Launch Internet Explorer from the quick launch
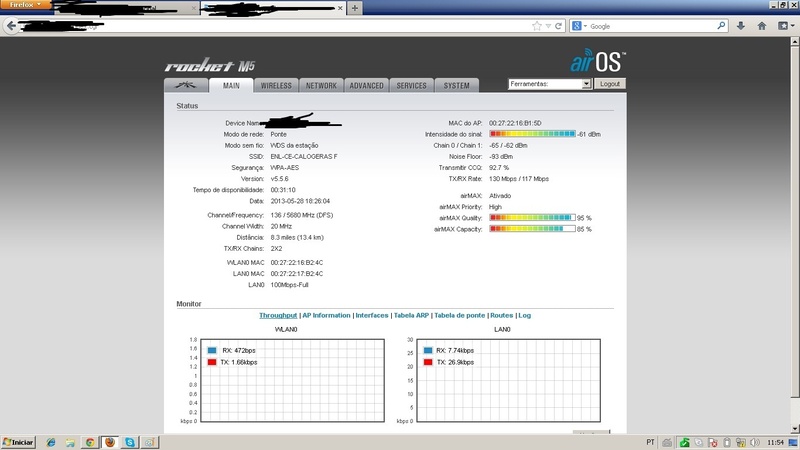The width and height of the screenshot is (800, 450). 51,442
